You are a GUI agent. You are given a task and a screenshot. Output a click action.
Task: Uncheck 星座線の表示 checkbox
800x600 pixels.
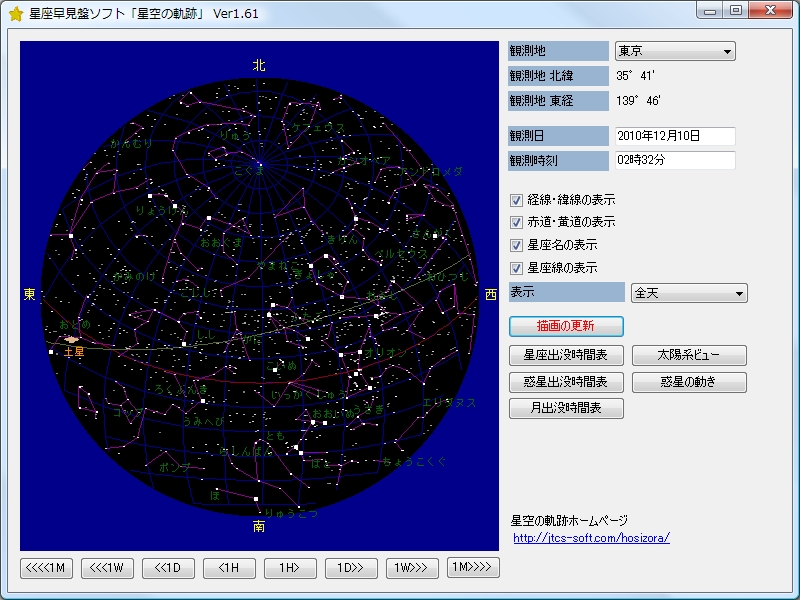click(516, 268)
